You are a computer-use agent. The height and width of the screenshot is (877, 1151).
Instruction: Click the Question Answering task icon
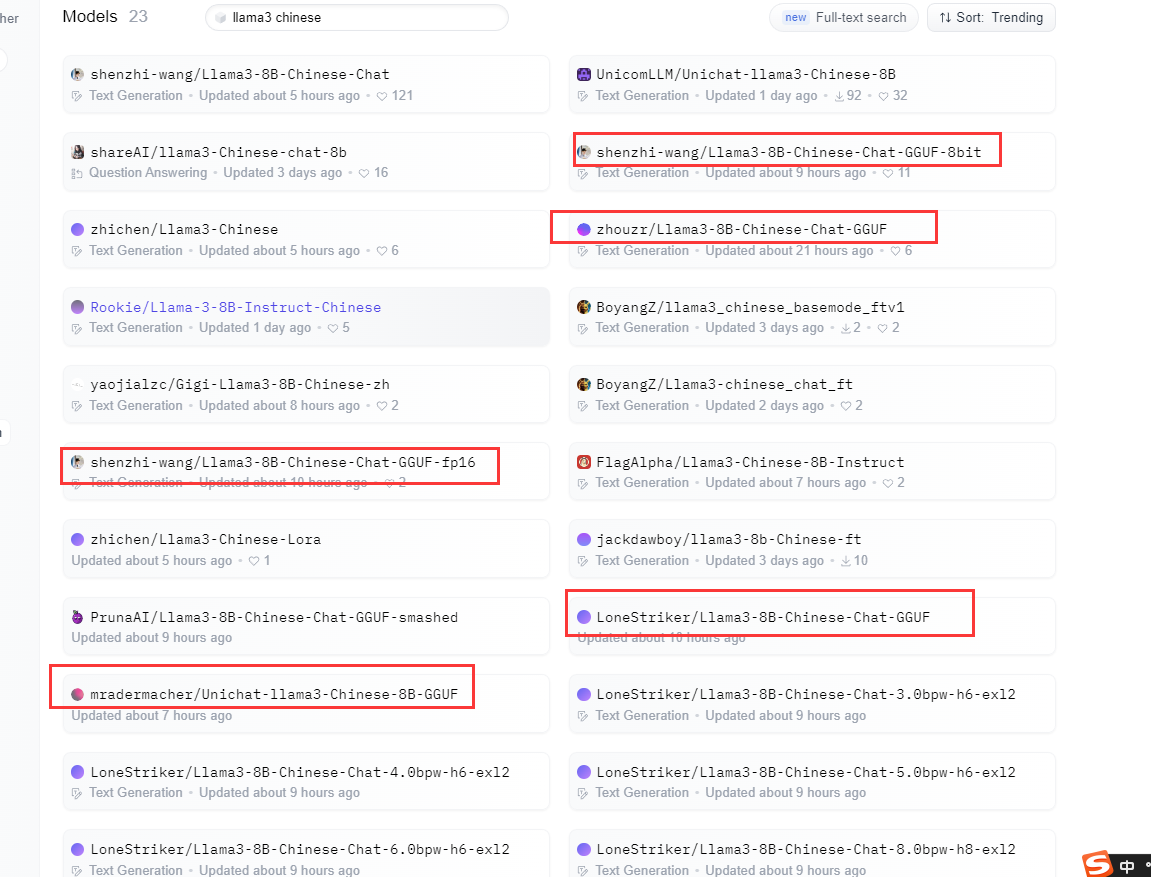pyautogui.click(x=76, y=173)
